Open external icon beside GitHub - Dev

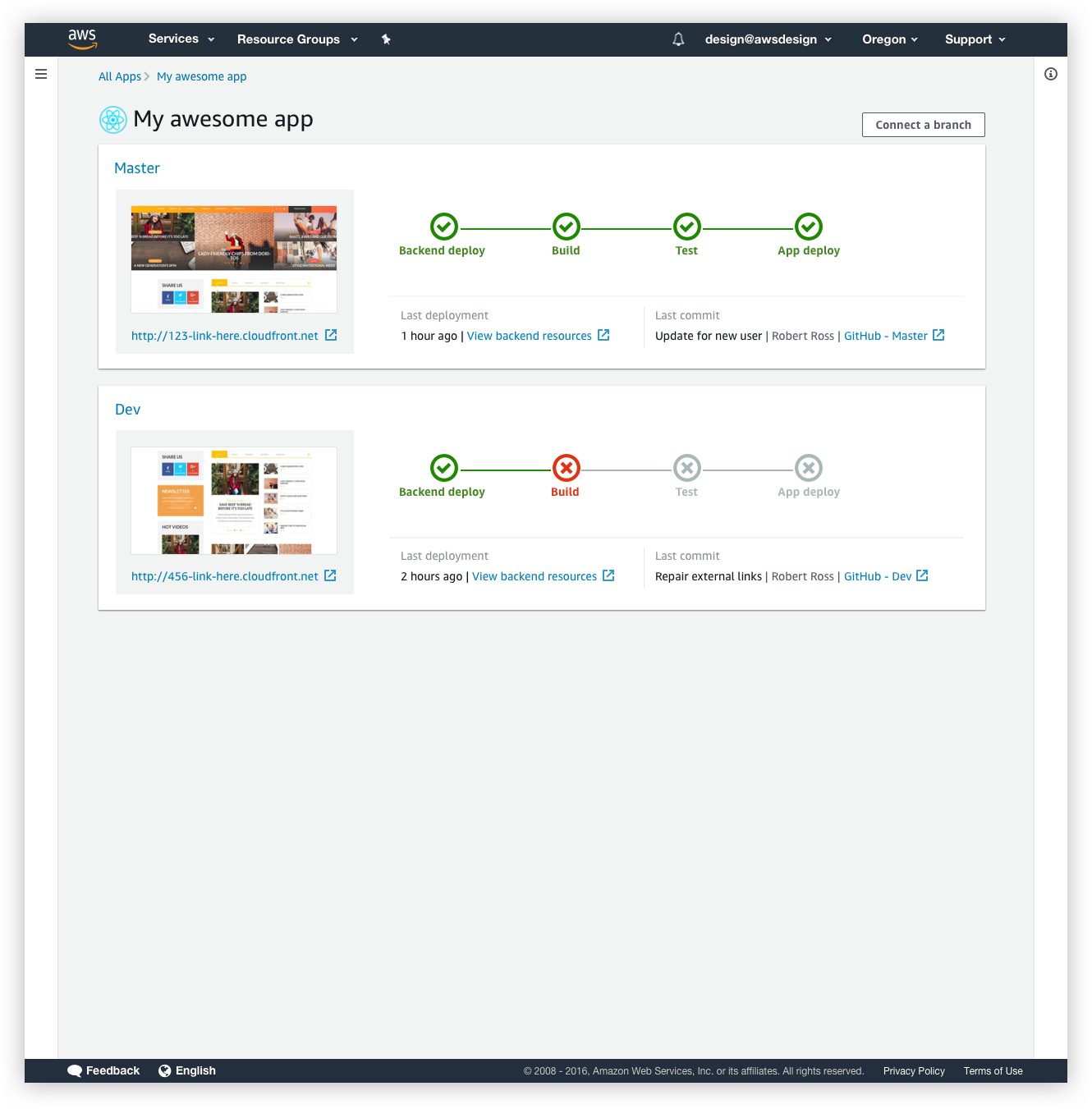coord(922,575)
